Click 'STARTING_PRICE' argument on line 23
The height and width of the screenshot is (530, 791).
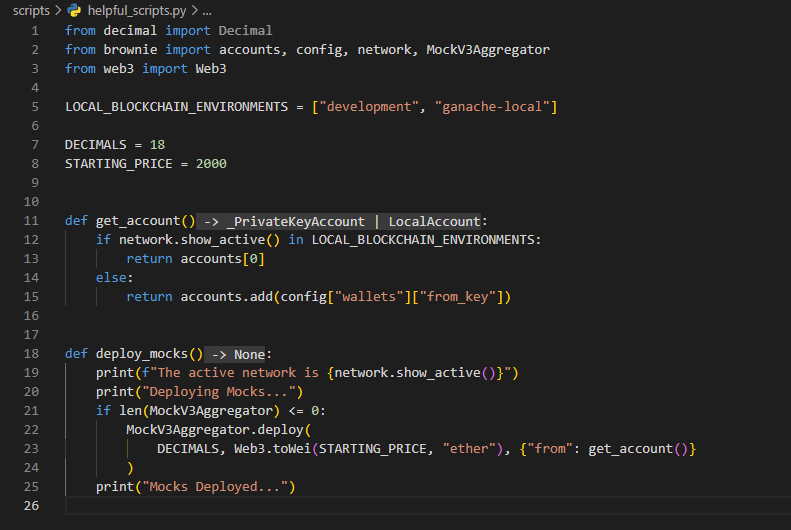tap(373, 449)
